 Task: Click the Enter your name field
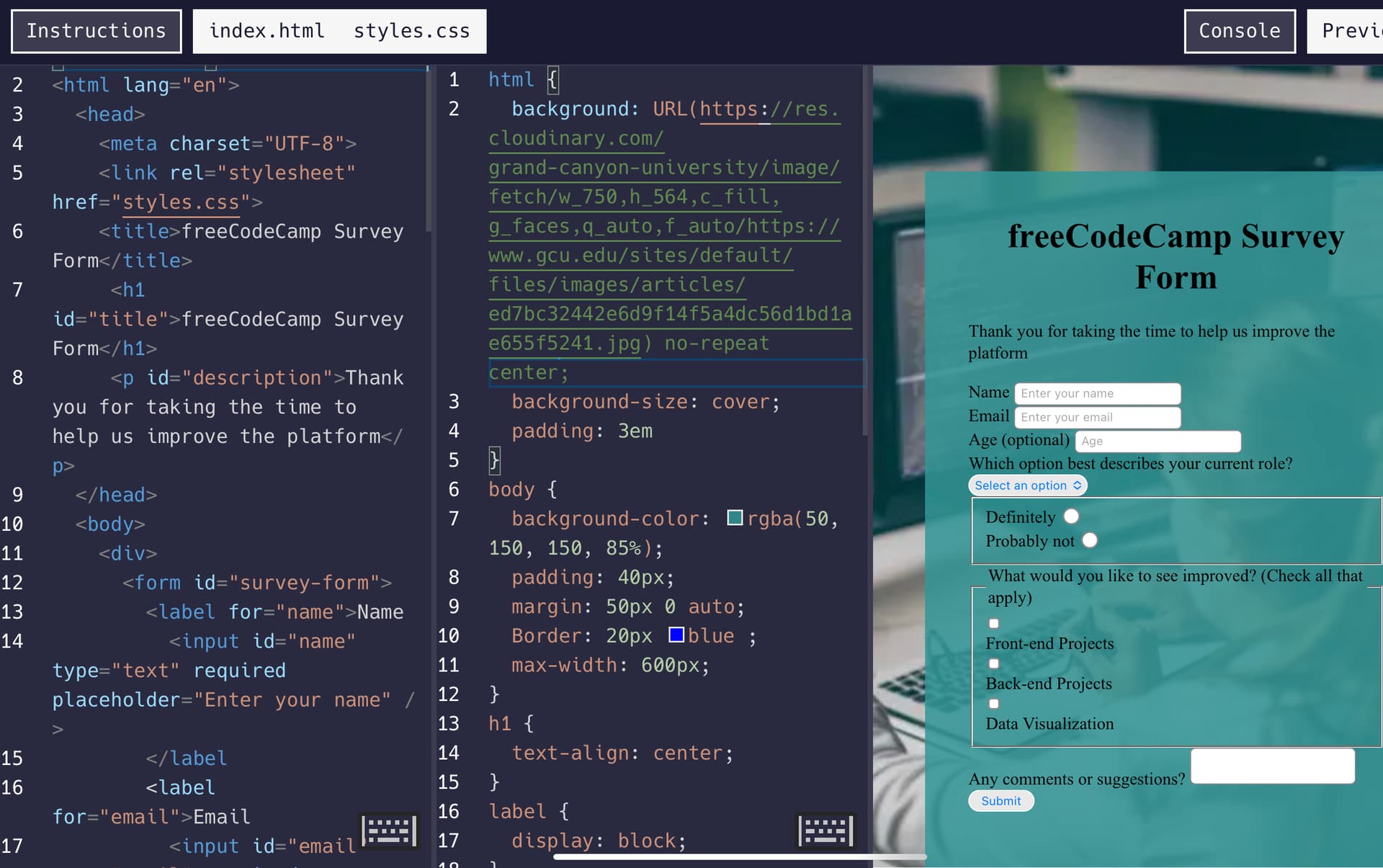[1097, 393]
